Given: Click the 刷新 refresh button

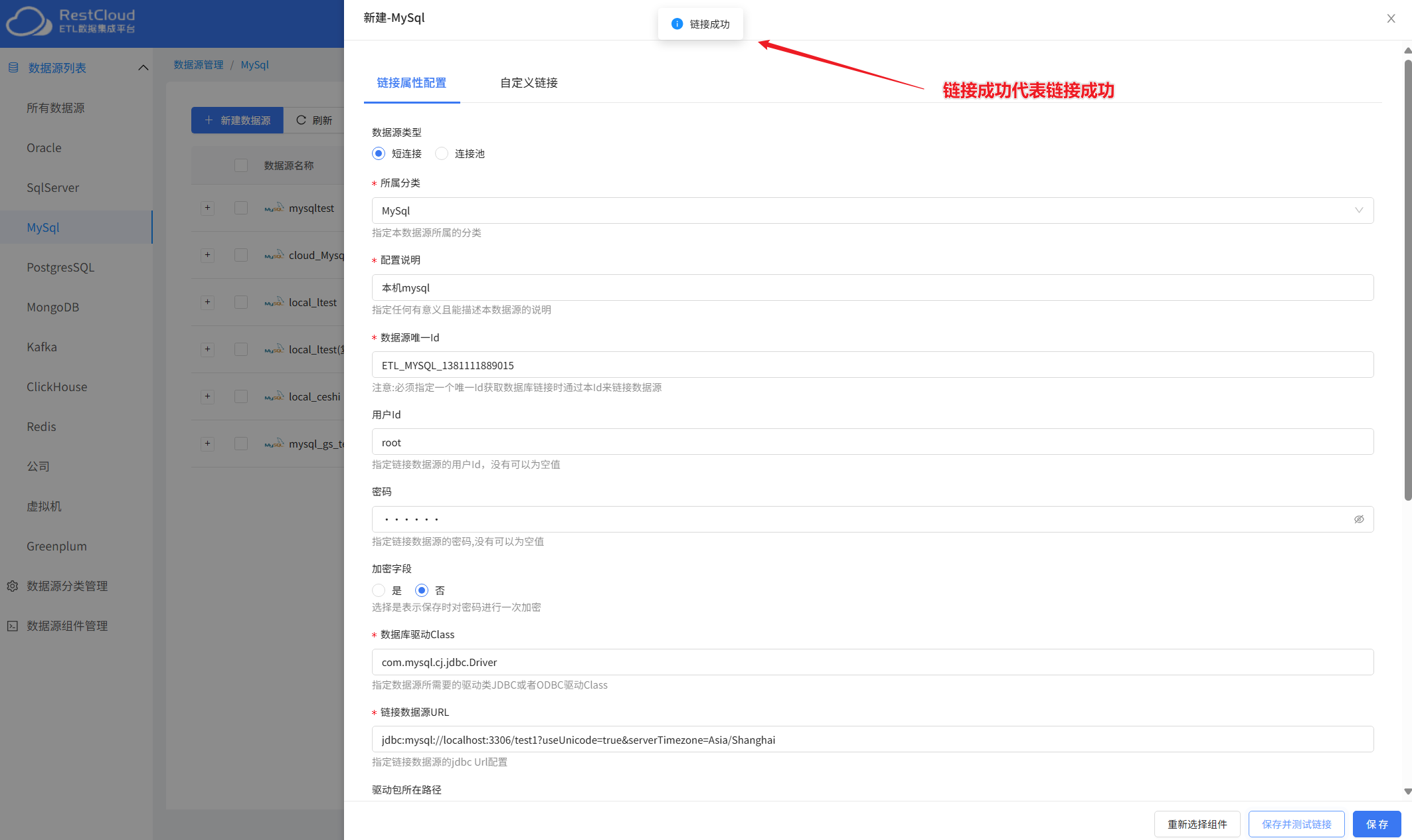Looking at the screenshot, I should click(314, 120).
